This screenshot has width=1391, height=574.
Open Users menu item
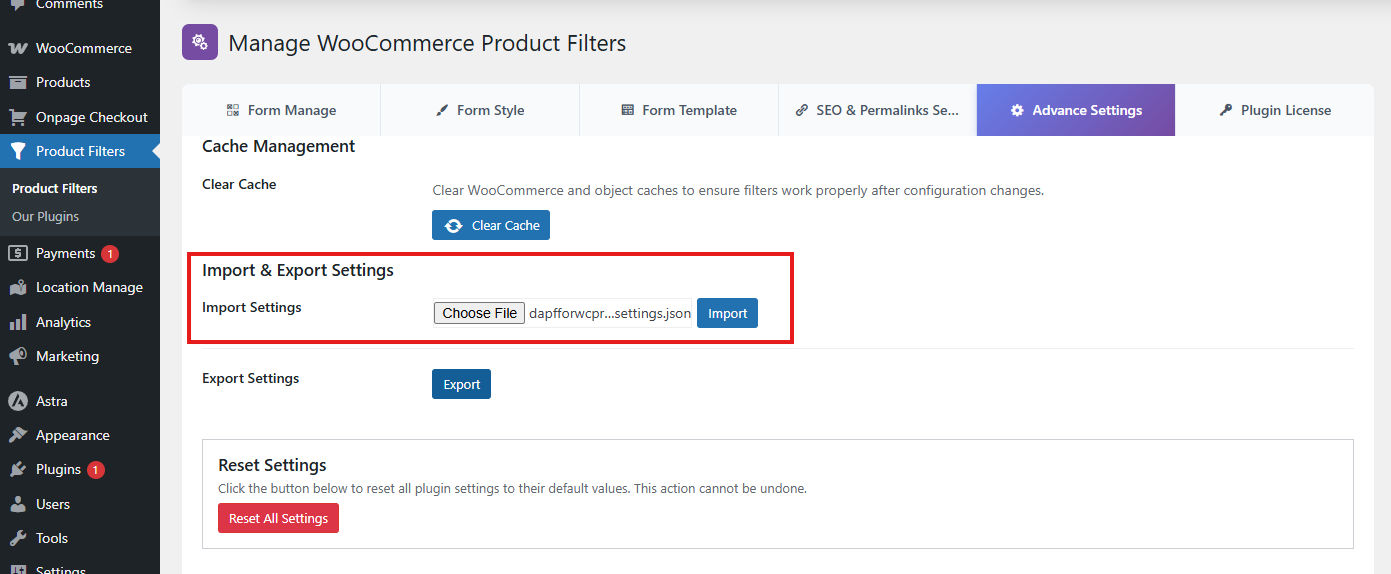[x=80, y=504]
